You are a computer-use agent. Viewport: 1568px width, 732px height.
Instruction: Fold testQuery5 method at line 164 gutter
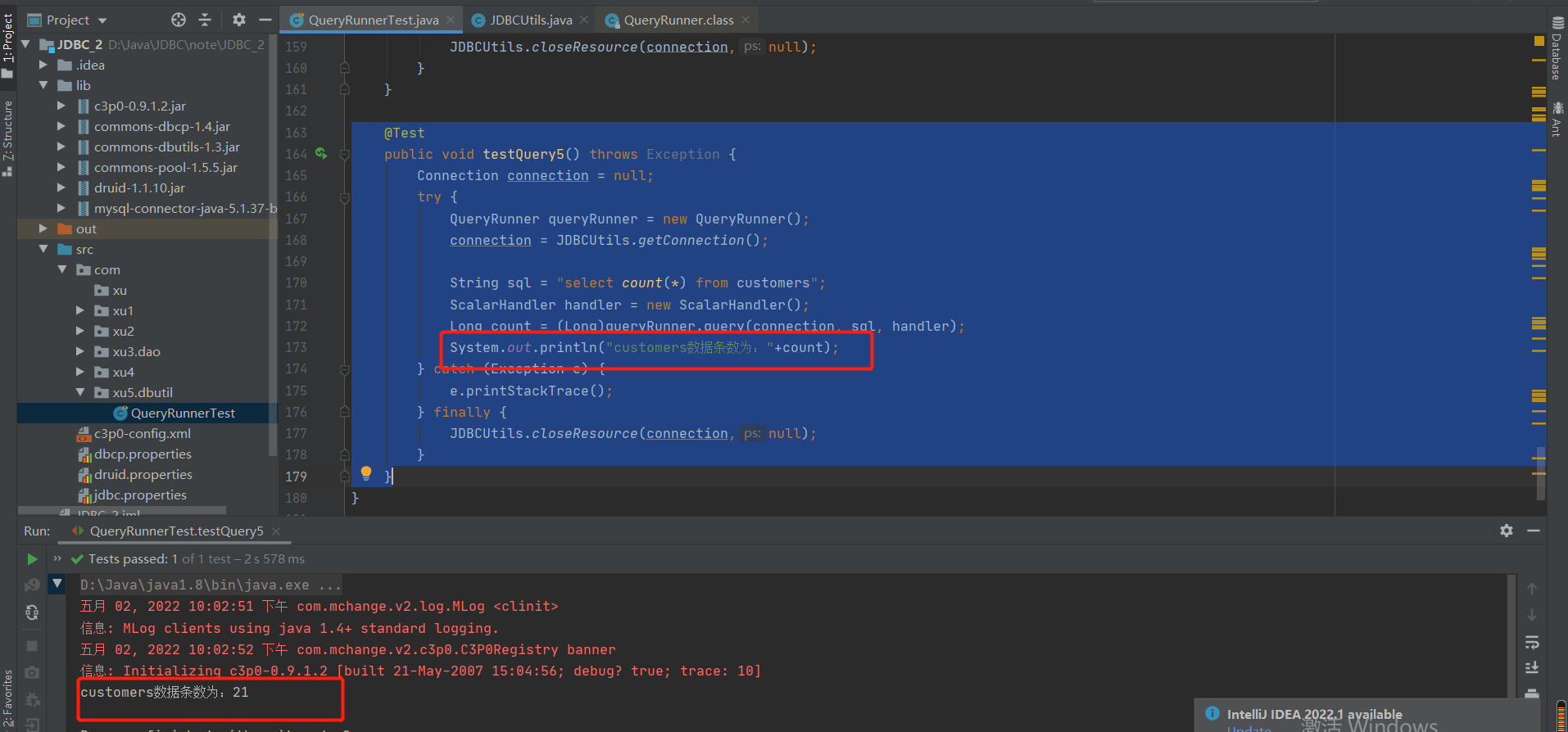pos(345,155)
